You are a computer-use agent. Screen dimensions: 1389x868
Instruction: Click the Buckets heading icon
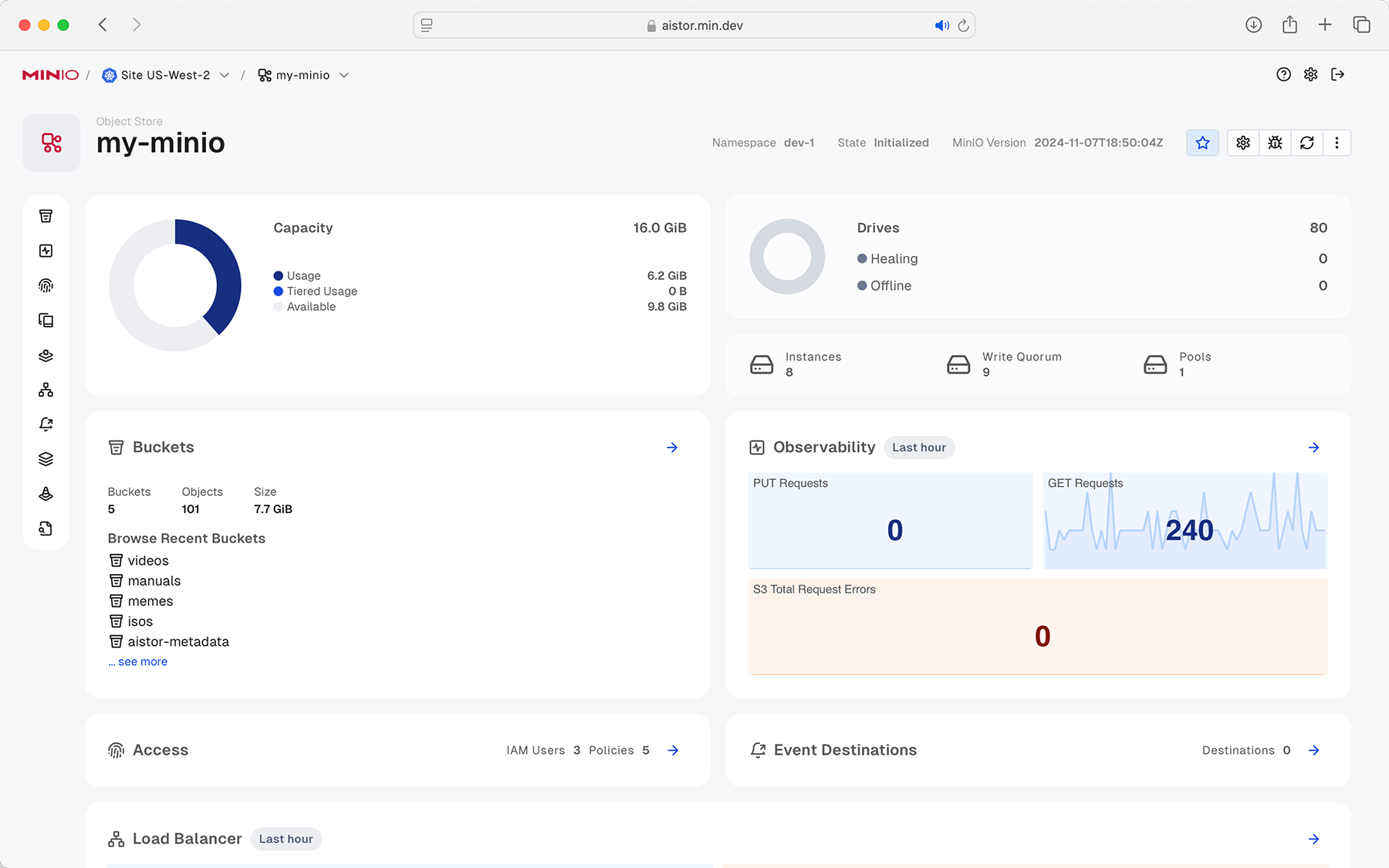click(x=117, y=448)
